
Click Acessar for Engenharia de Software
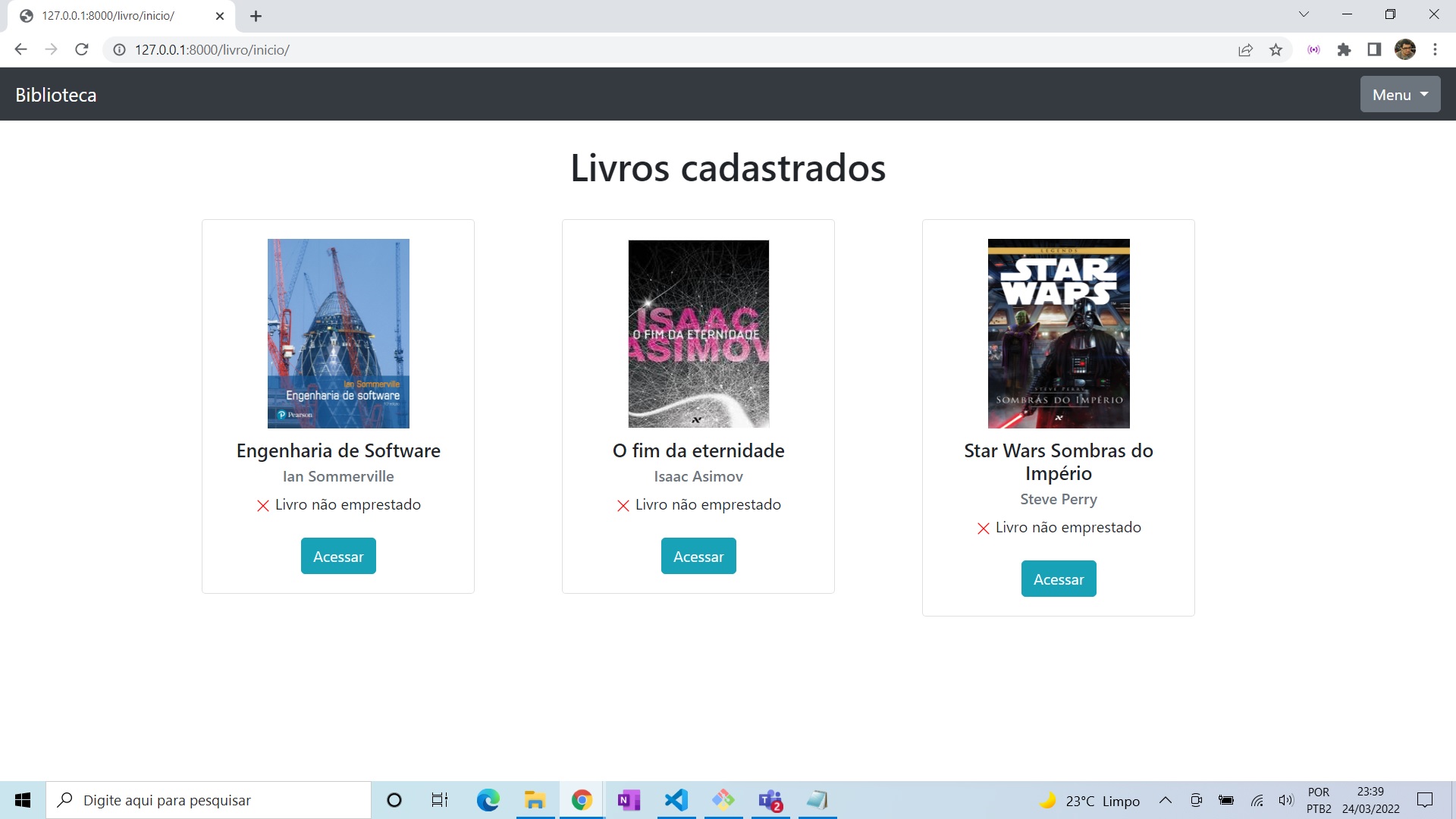(x=338, y=556)
